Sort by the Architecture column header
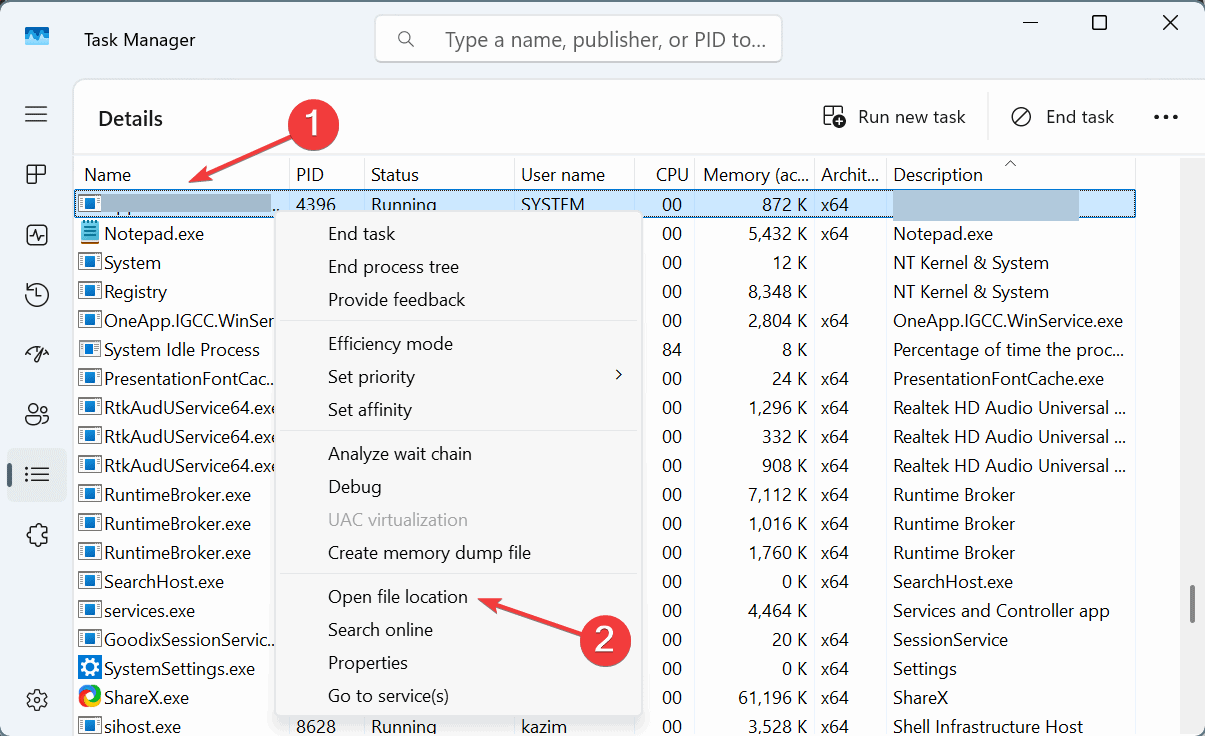This screenshot has width=1205, height=736. tap(850, 174)
